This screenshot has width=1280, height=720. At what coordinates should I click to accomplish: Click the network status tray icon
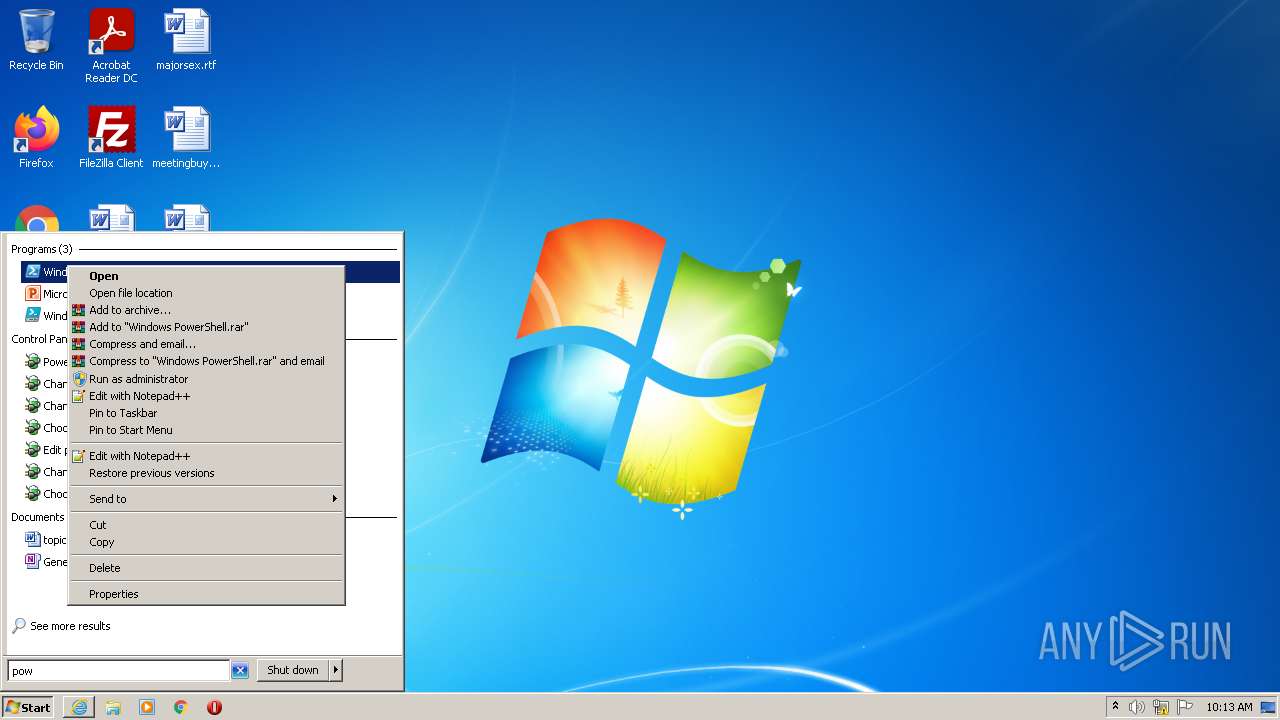coord(1161,707)
